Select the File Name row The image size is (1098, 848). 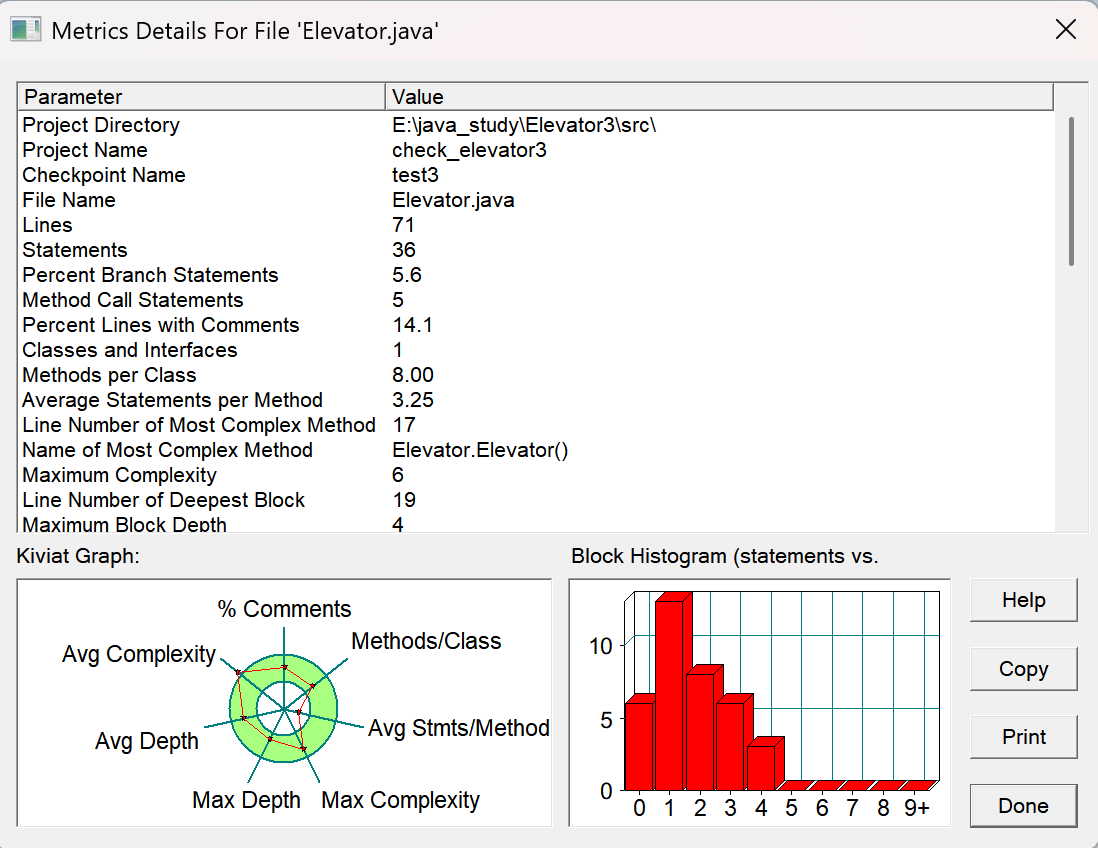click(x=536, y=200)
